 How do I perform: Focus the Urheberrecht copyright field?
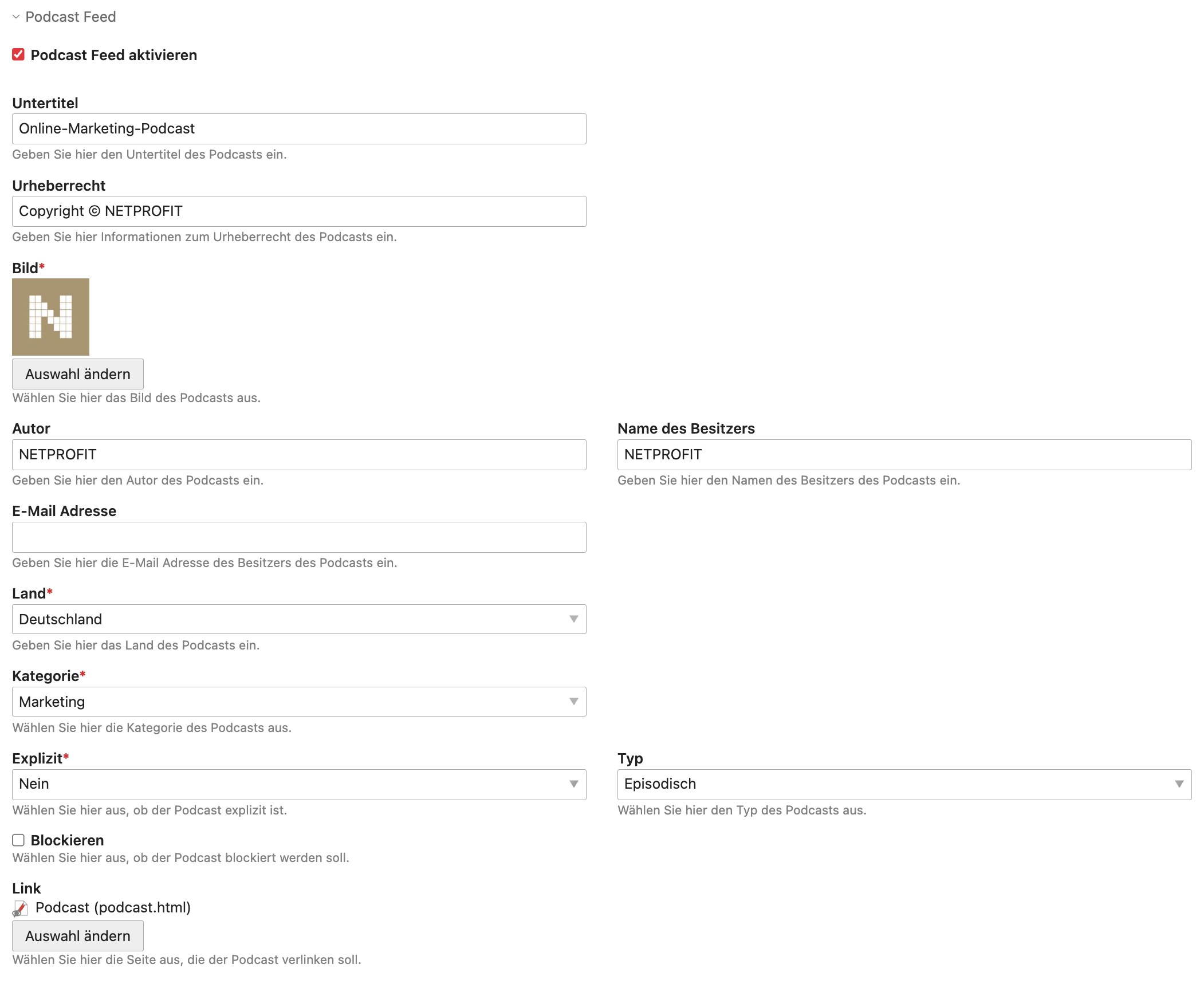coord(298,211)
